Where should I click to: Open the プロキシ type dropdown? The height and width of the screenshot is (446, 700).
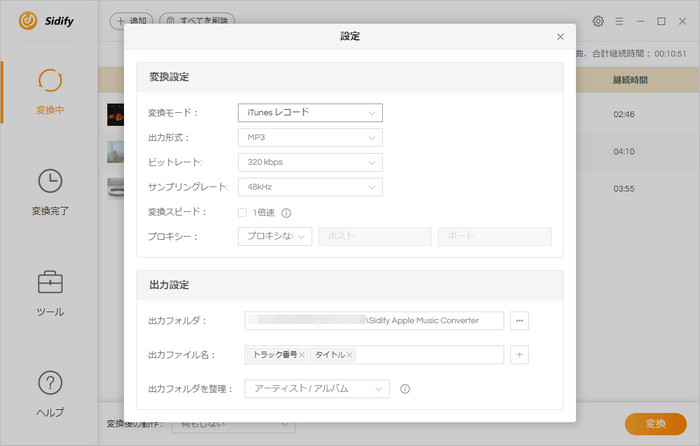click(x=275, y=237)
